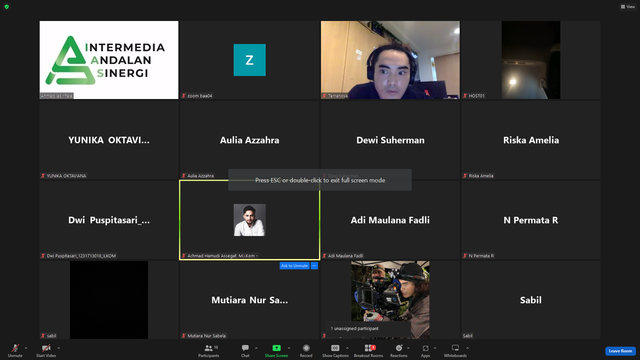Expand the arrow beside Reactions
The width and height of the screenshot is (640, 360).
408,348
